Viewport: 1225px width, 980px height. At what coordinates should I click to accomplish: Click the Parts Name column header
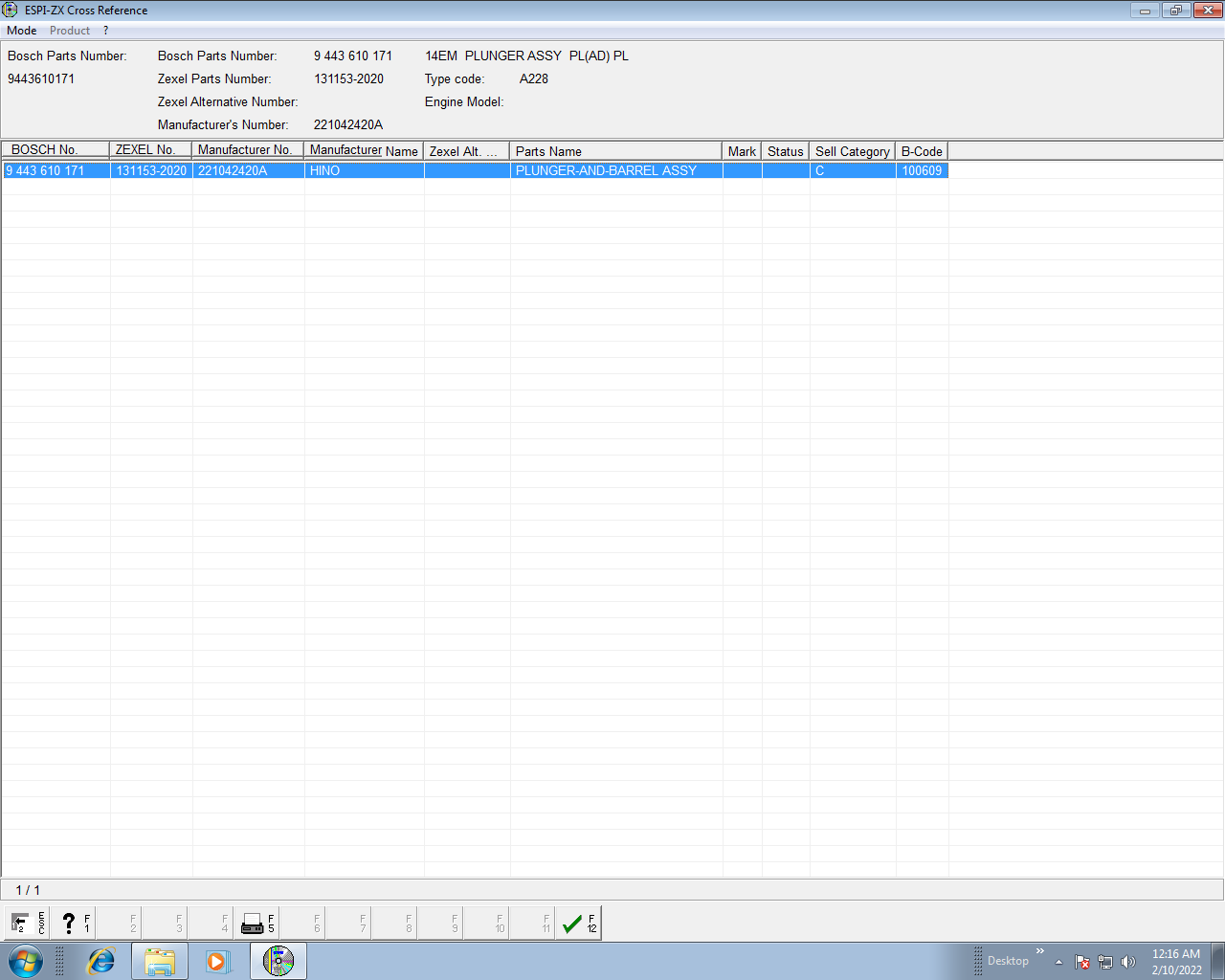(x=615, y=151)
